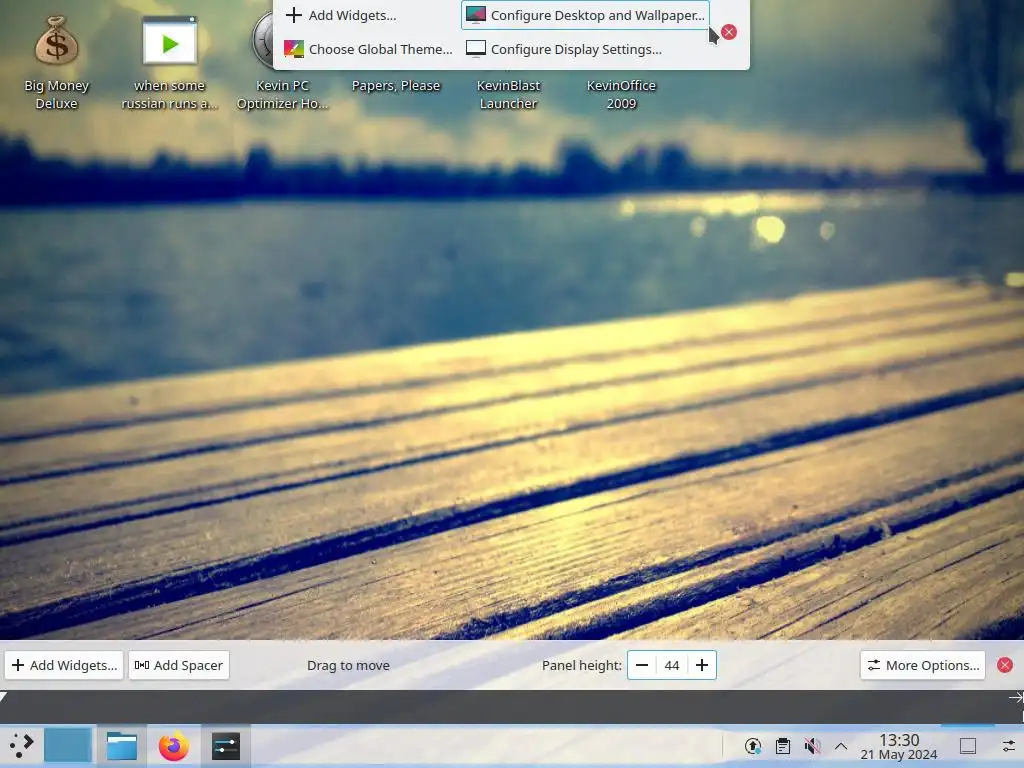The width and height of the screenshot is (1024, 768).
Task: Open the KDE application launcher
Action: (x=21, y=745)
